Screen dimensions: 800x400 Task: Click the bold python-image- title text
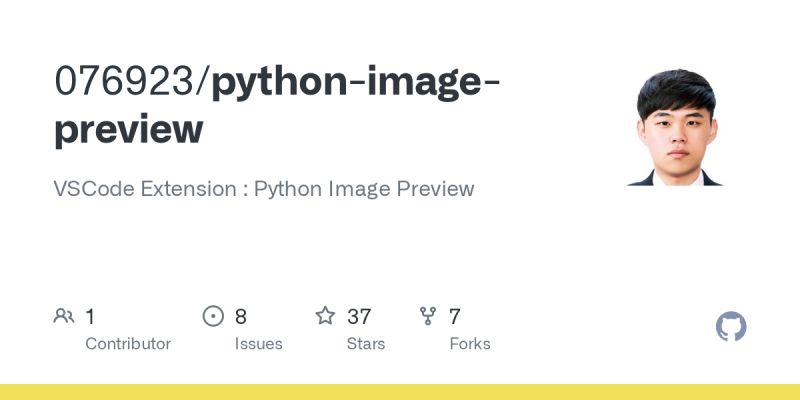tap(356, 84)
